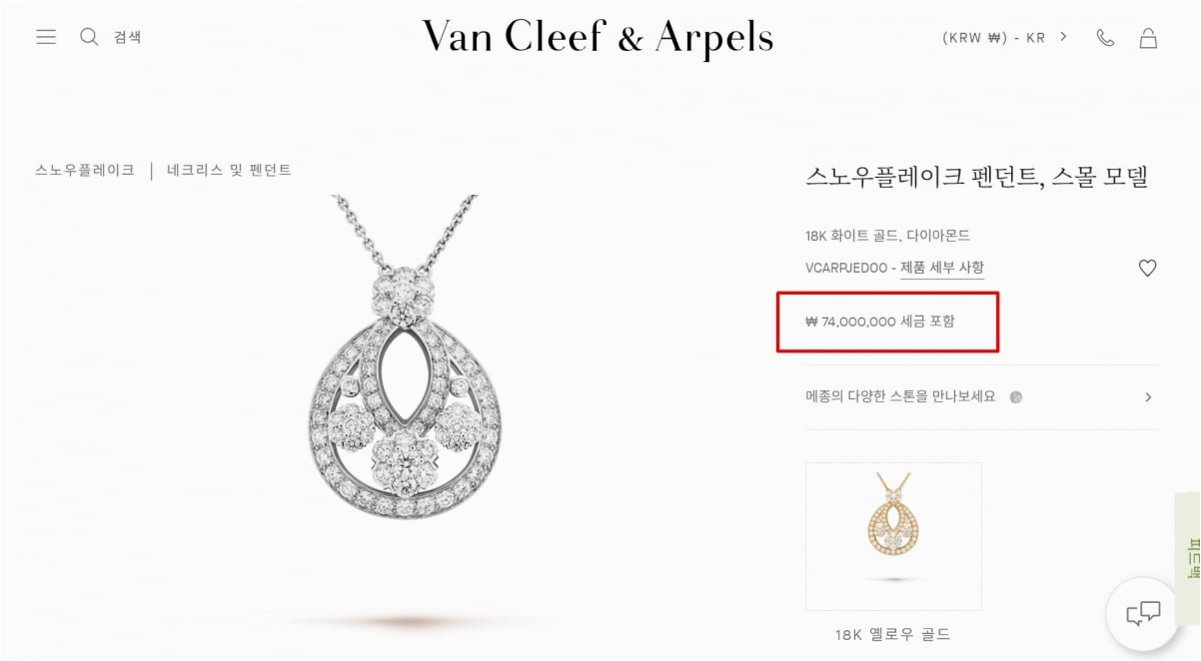Click the 검색 search text field
Screen dimensions: 1201x661
tap(127, 37)
